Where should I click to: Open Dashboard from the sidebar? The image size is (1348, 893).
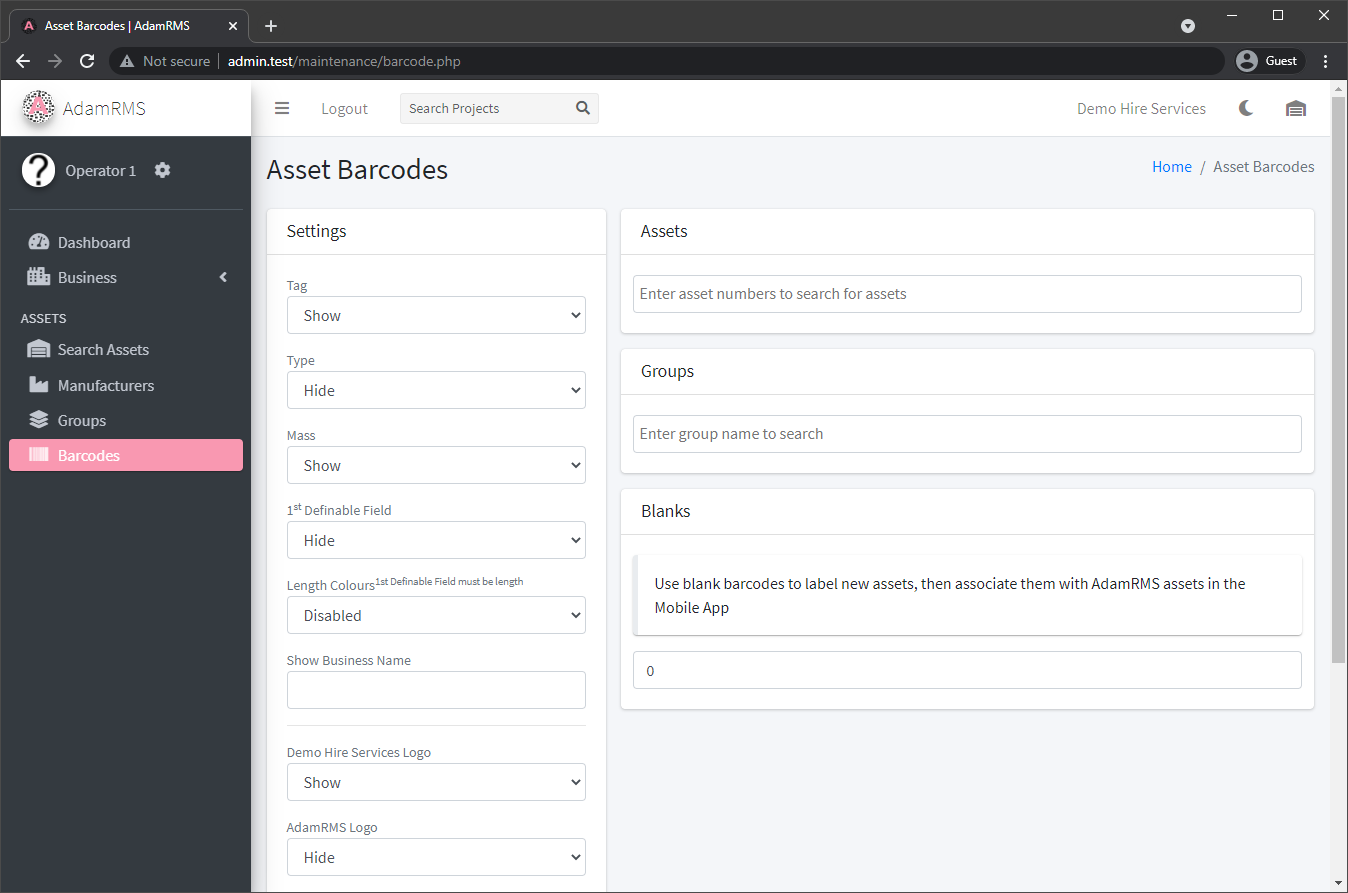(x=93, y=242)
